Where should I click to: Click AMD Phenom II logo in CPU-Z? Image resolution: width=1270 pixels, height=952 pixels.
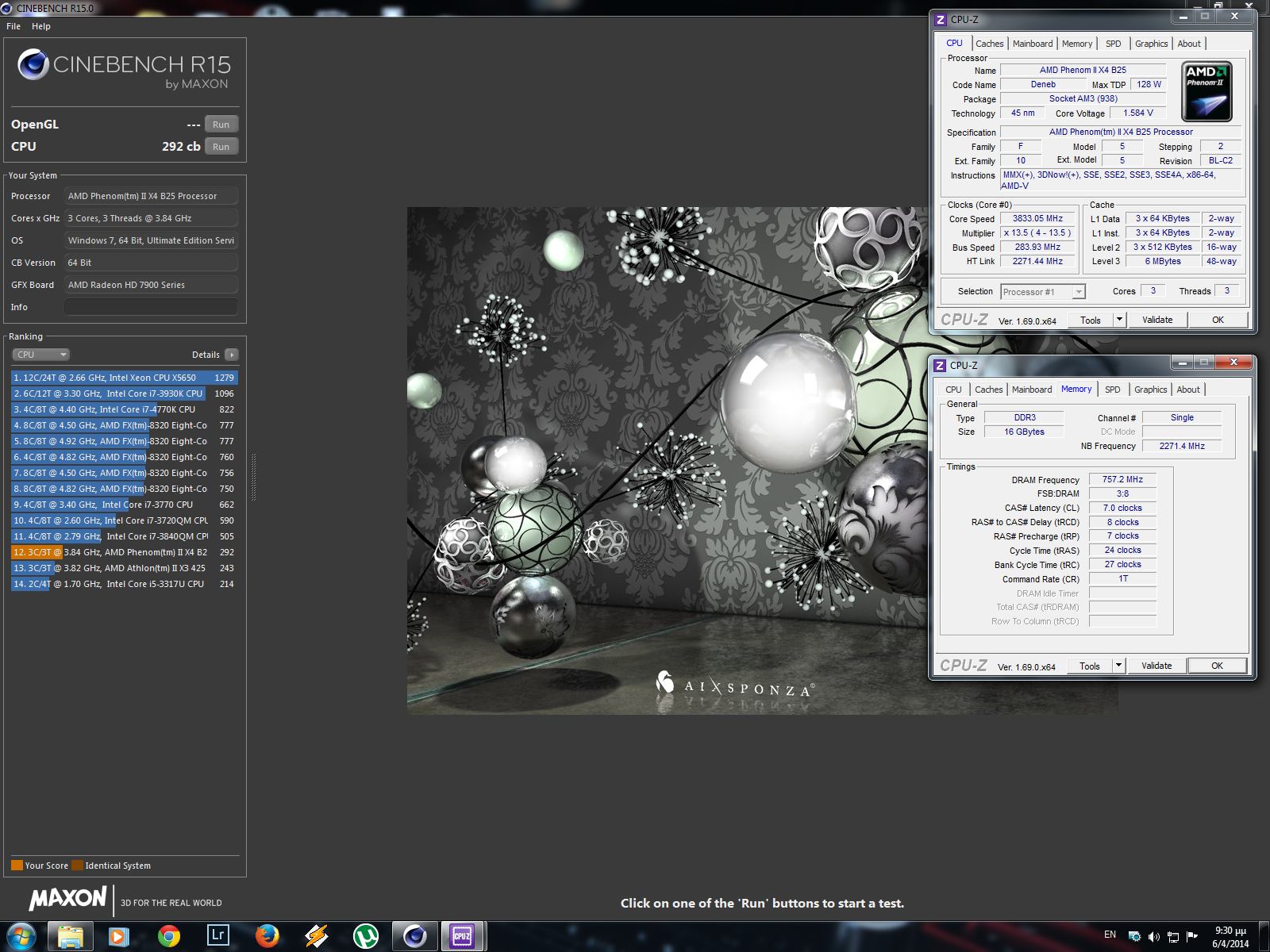click(1207, 92)
